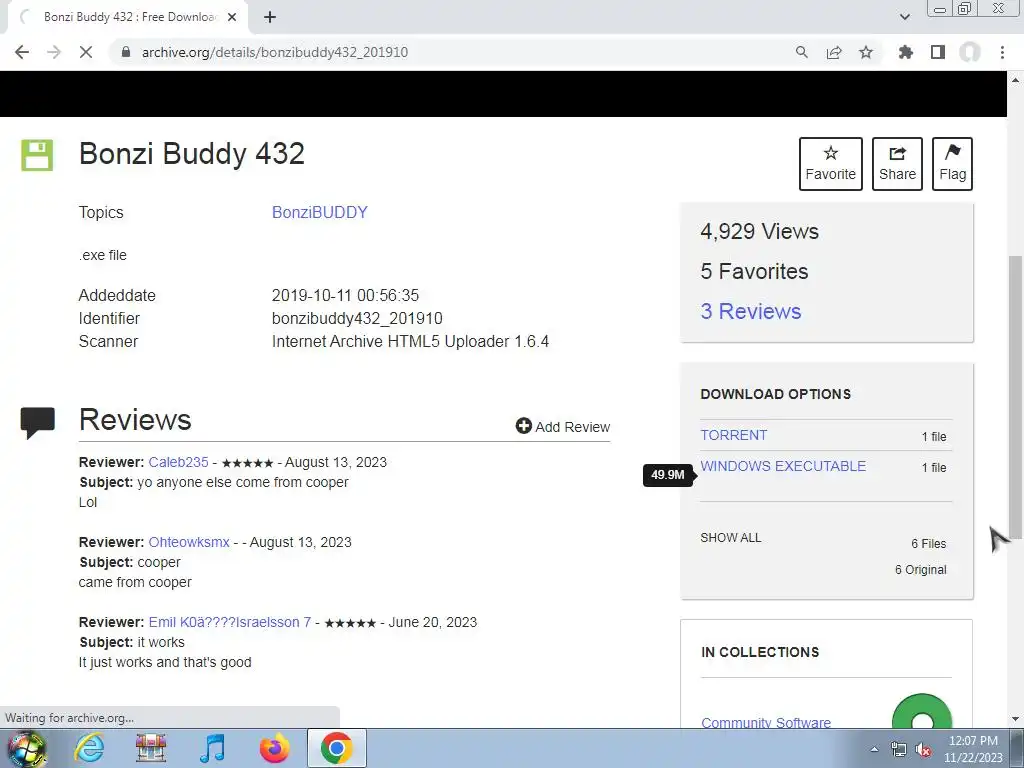Click SHOW ALL files

tap(731, 537)
